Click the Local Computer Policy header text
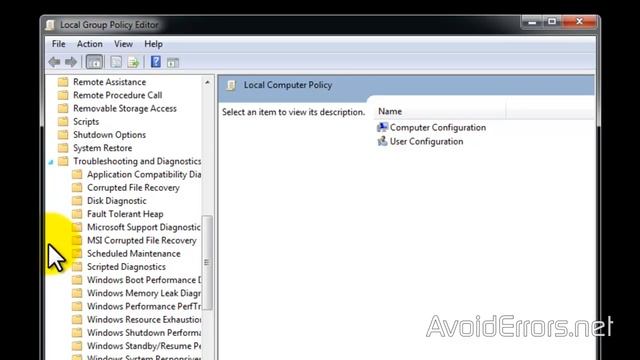 pyautogui.click(x=288, y=85)
